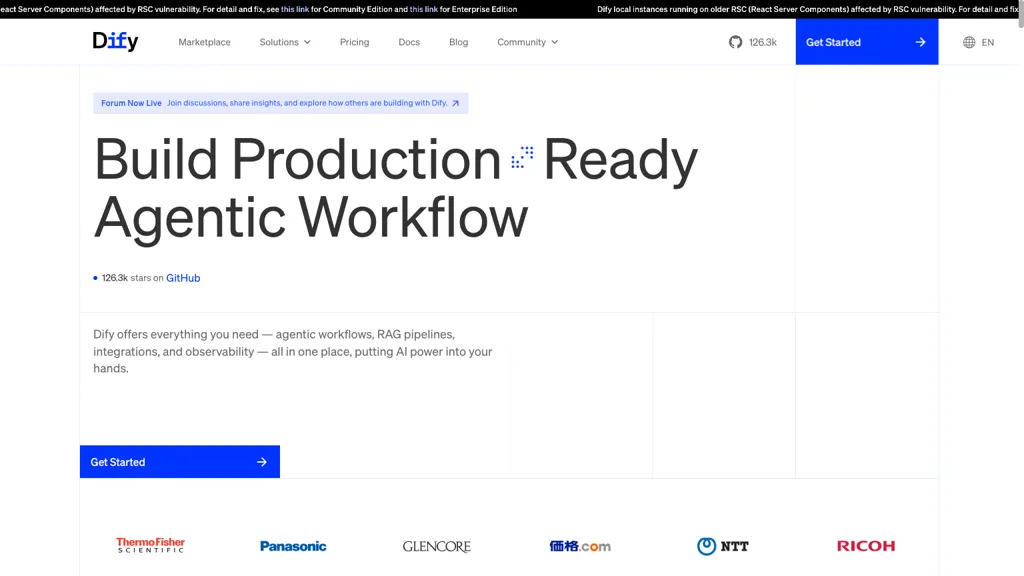Image resolution: width=1024 pixels, height=576 pixels.
Task: Click the NTT logo
Action: (x=722, y=546)
